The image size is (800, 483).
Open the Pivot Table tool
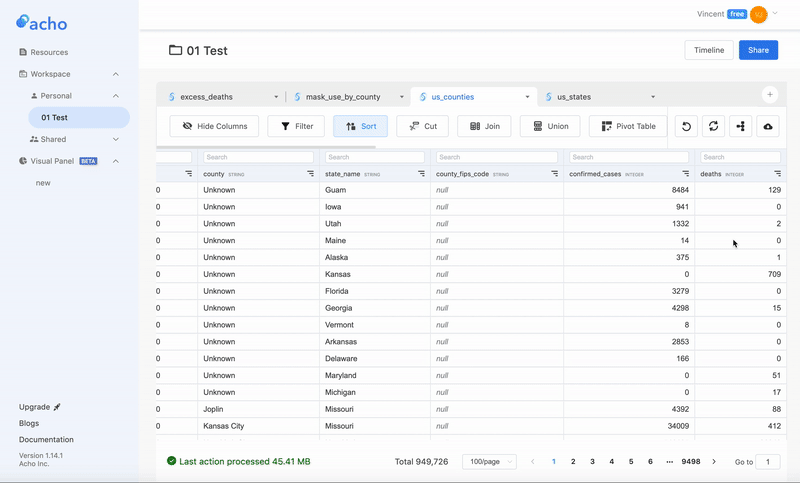click(x=628, y=126)
